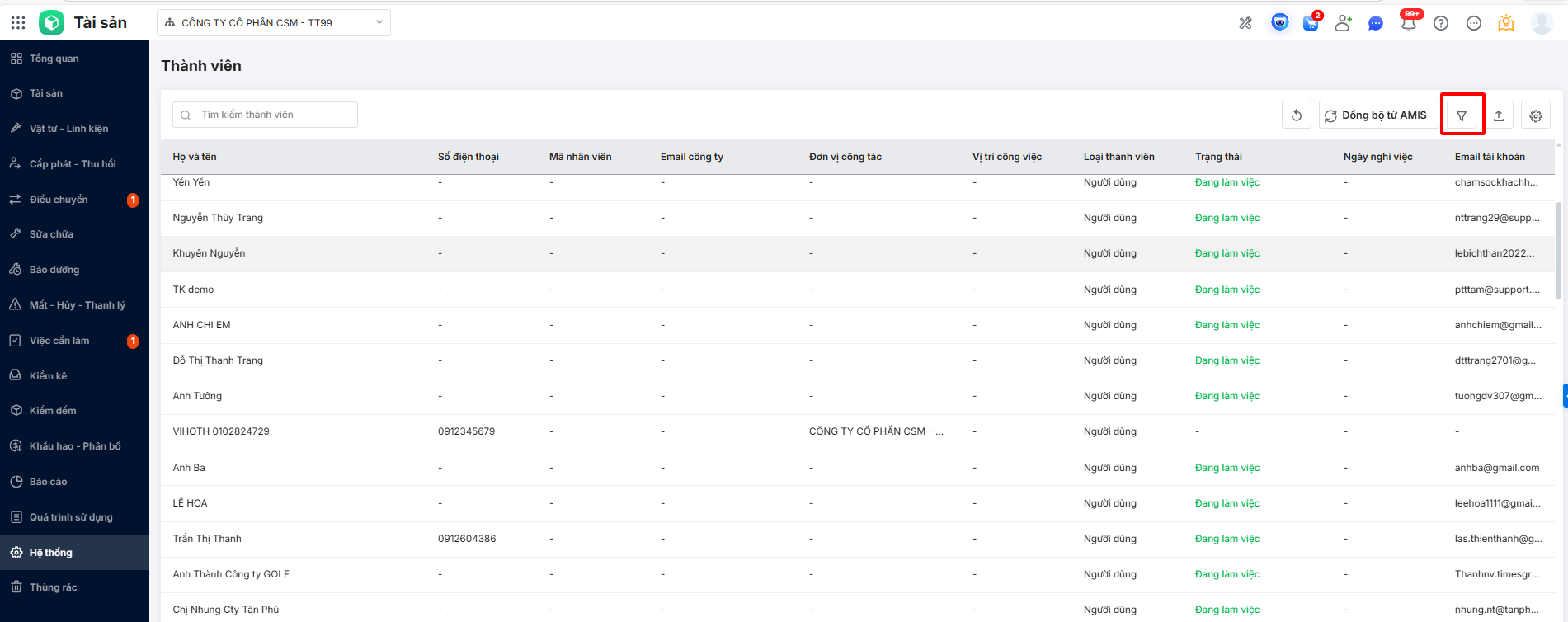Click the reload list icon

click(x=1296, y=115)
